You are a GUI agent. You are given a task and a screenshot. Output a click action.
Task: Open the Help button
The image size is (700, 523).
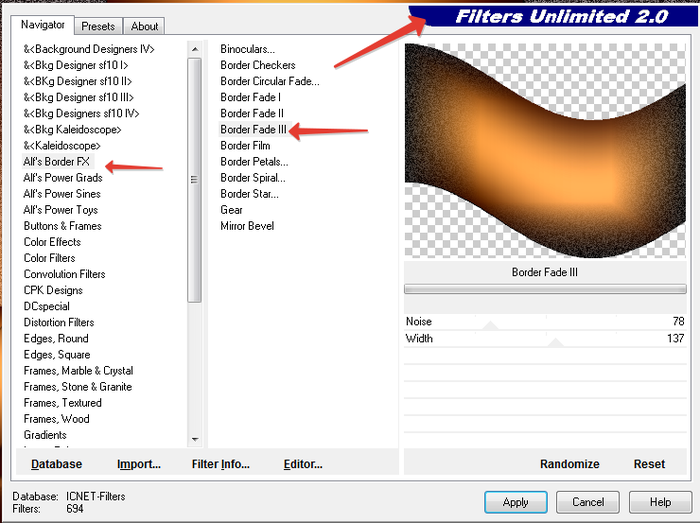click(660, 502)
